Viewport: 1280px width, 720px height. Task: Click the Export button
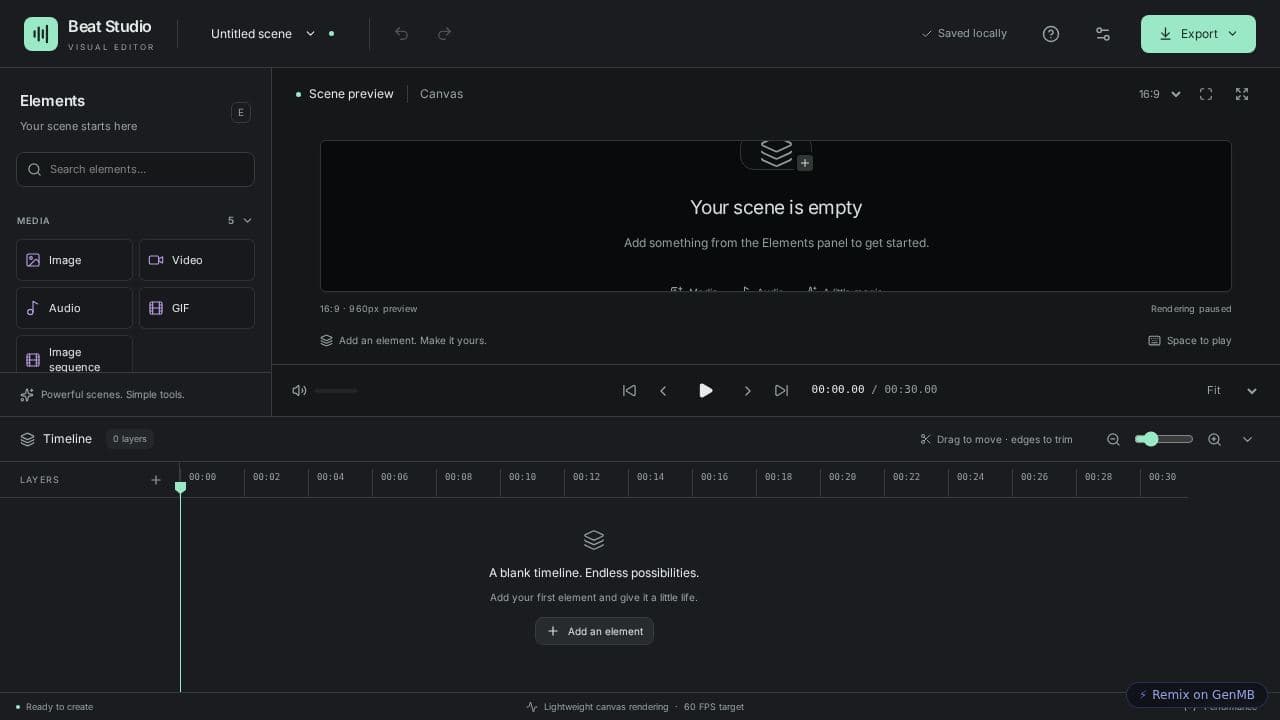coord(1198,34)
